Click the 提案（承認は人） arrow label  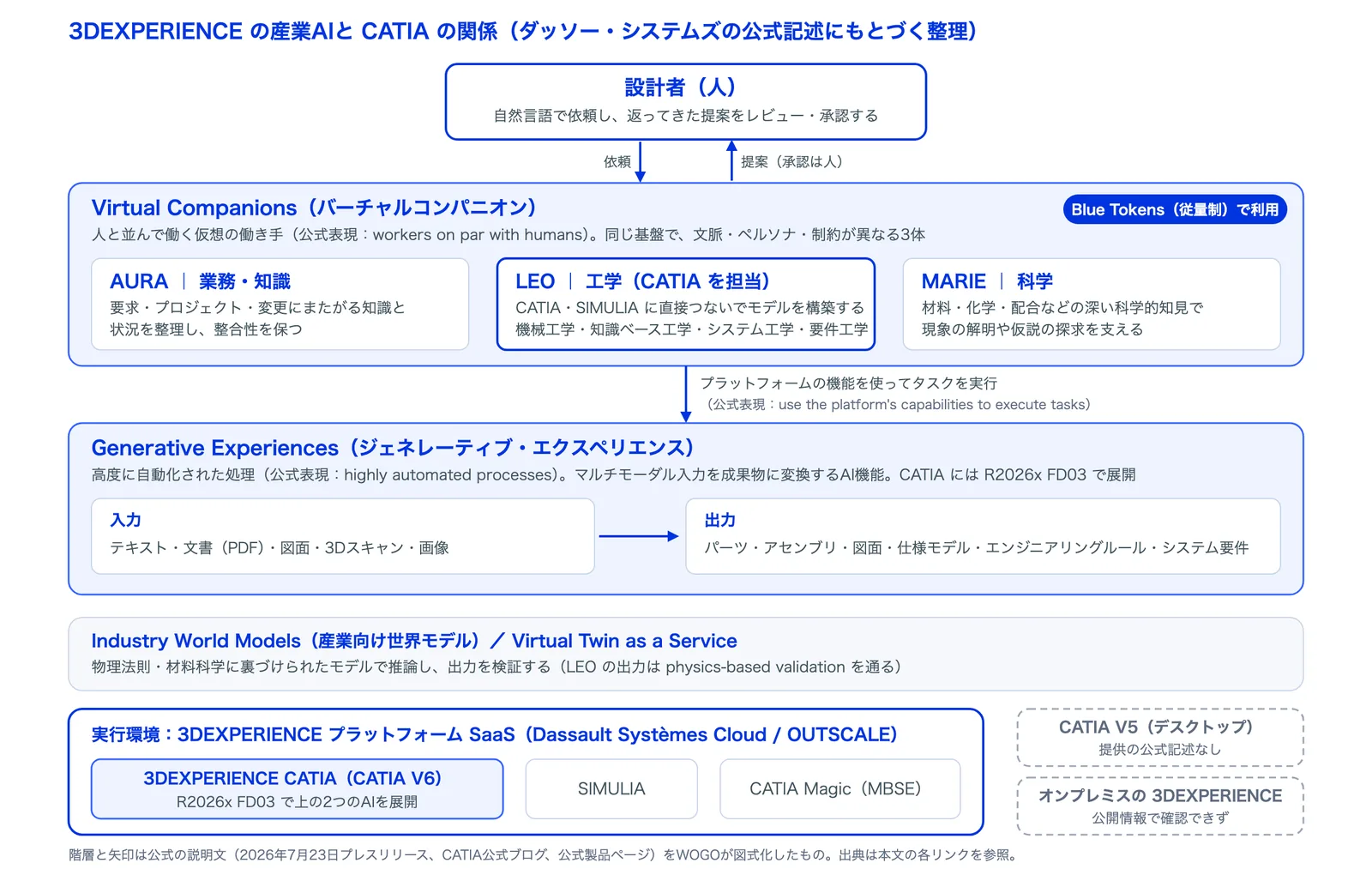point(791,161)
